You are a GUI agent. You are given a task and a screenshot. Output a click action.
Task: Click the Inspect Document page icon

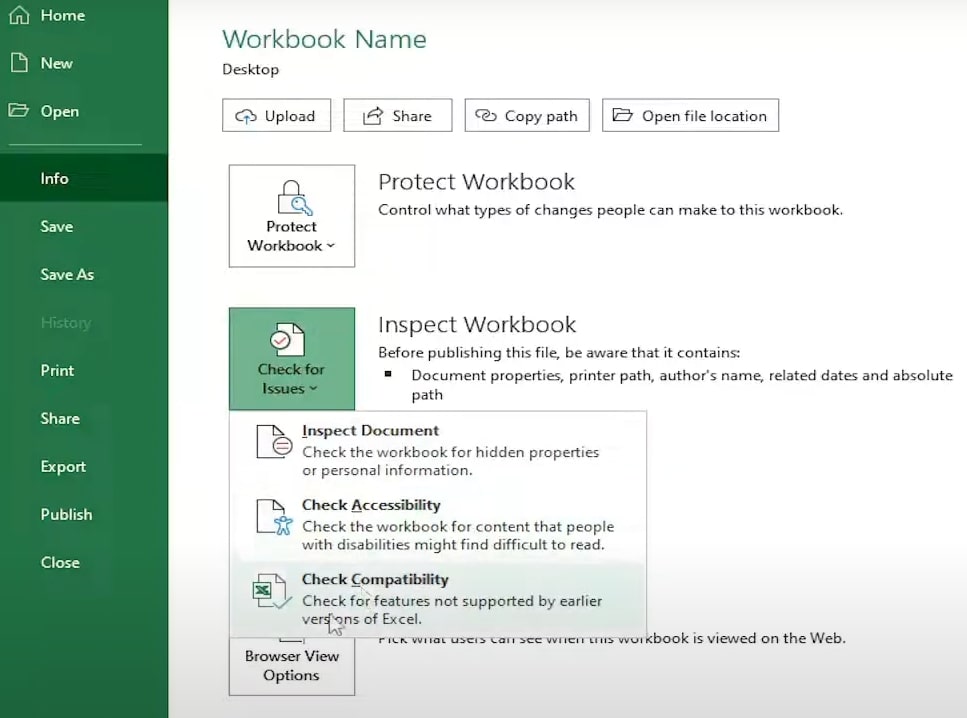[273, 441]
